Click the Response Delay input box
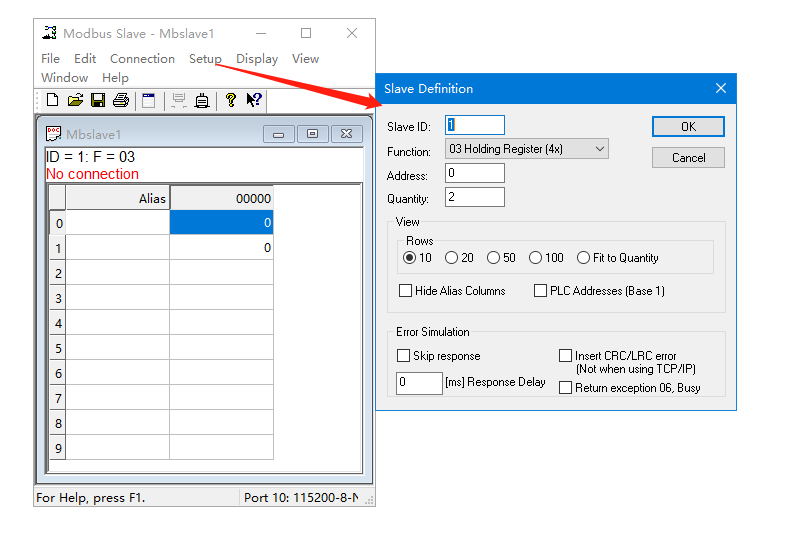The image size is (804, 534). (x=419, y=383)
